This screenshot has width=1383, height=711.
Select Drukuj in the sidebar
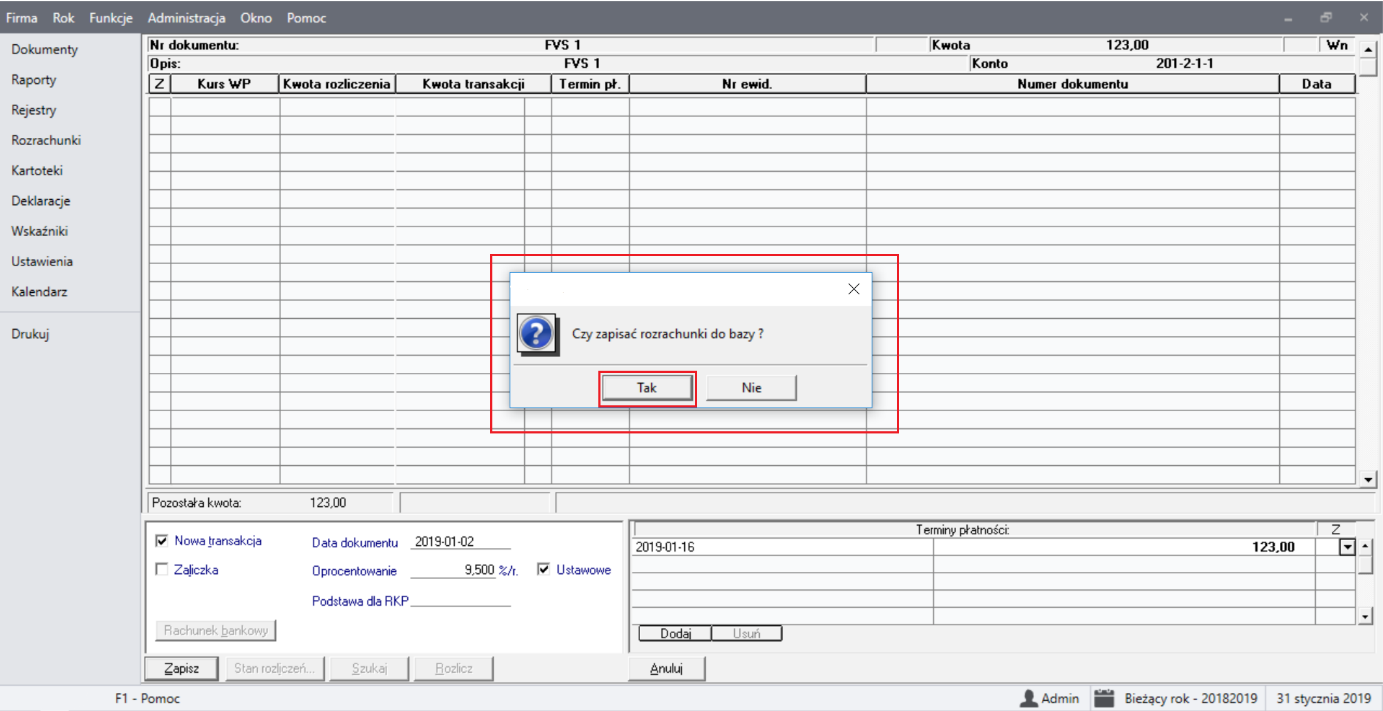30,335
